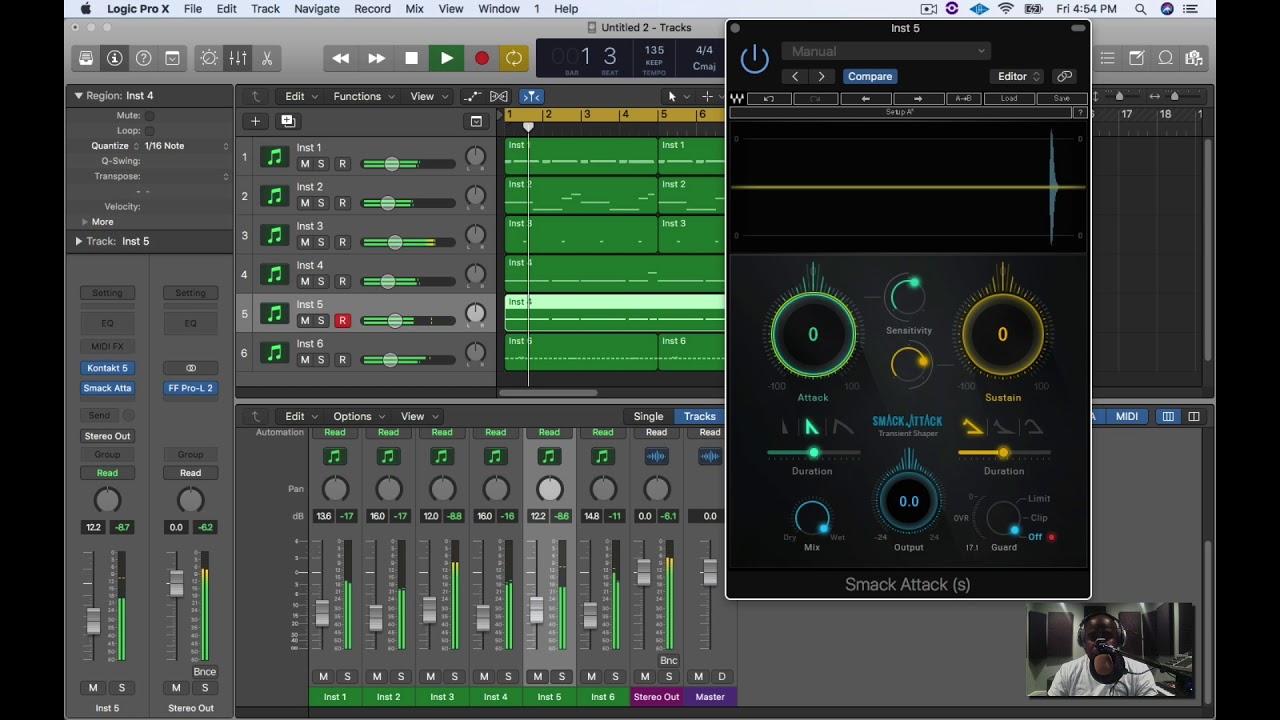
Task: Toggle the yellow Cycle button
Action: 514,59
